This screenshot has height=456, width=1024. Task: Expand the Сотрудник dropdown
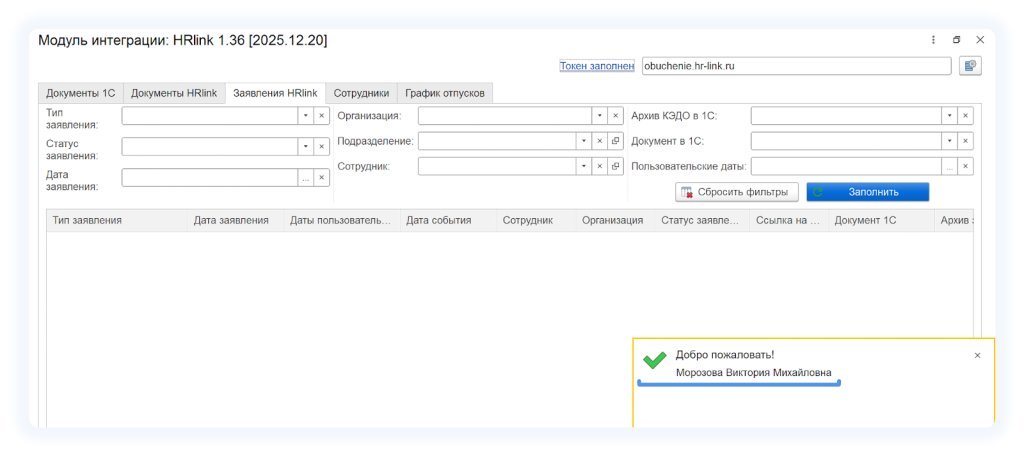tap(584, 167)
